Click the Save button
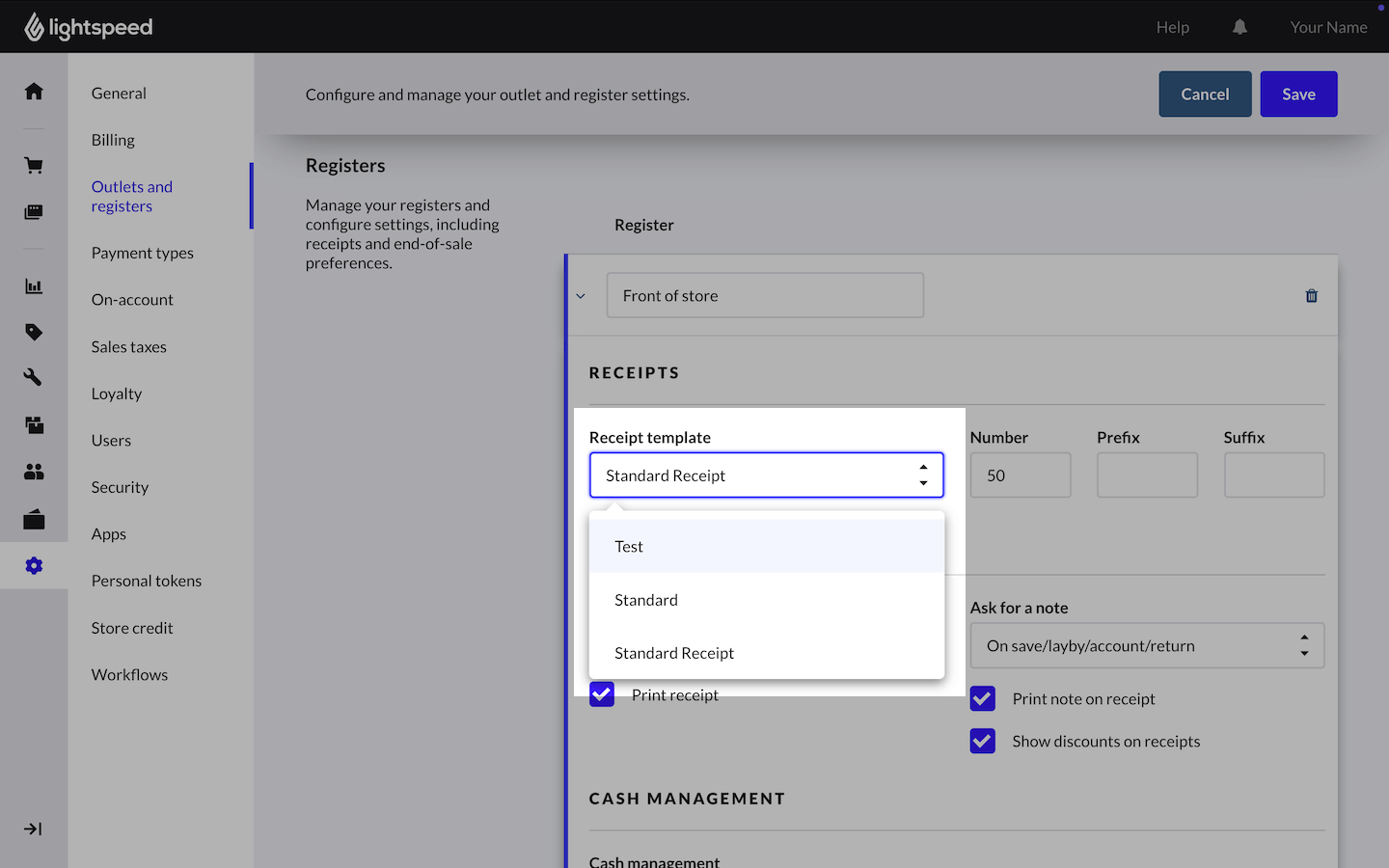This screenshot has width=1389, height=868. click(1297, 95)
